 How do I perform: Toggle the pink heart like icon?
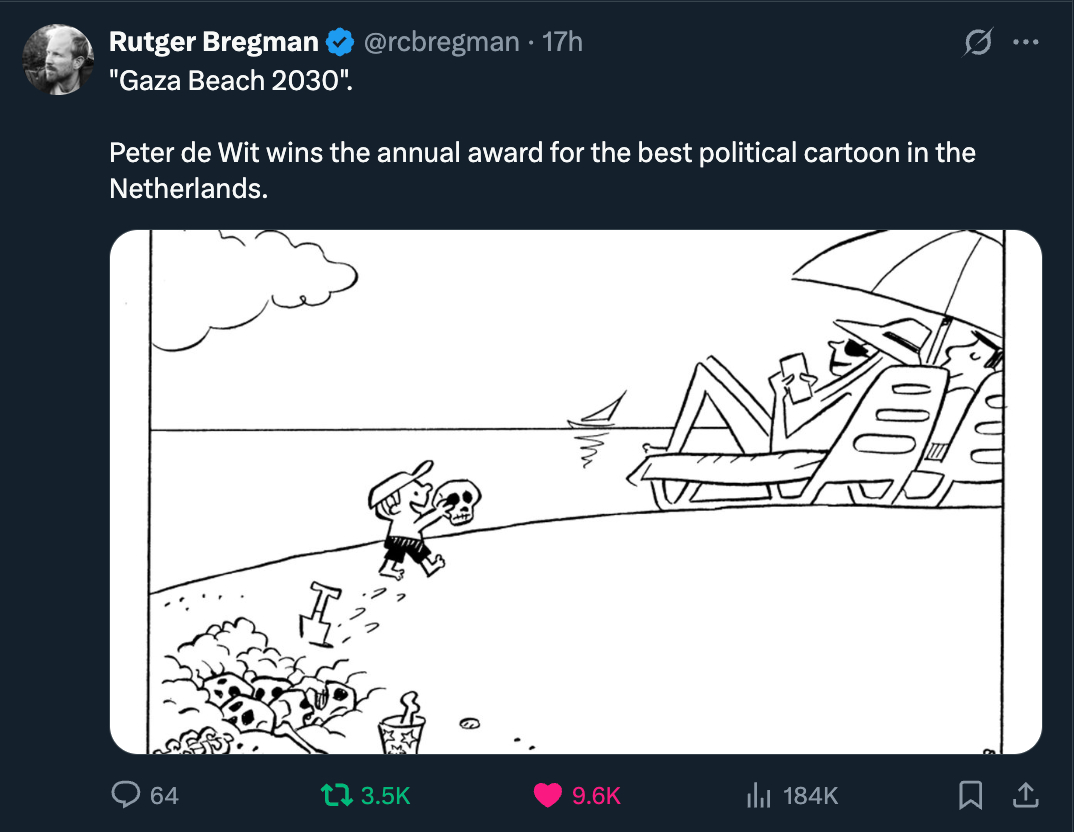coord(547,795)
